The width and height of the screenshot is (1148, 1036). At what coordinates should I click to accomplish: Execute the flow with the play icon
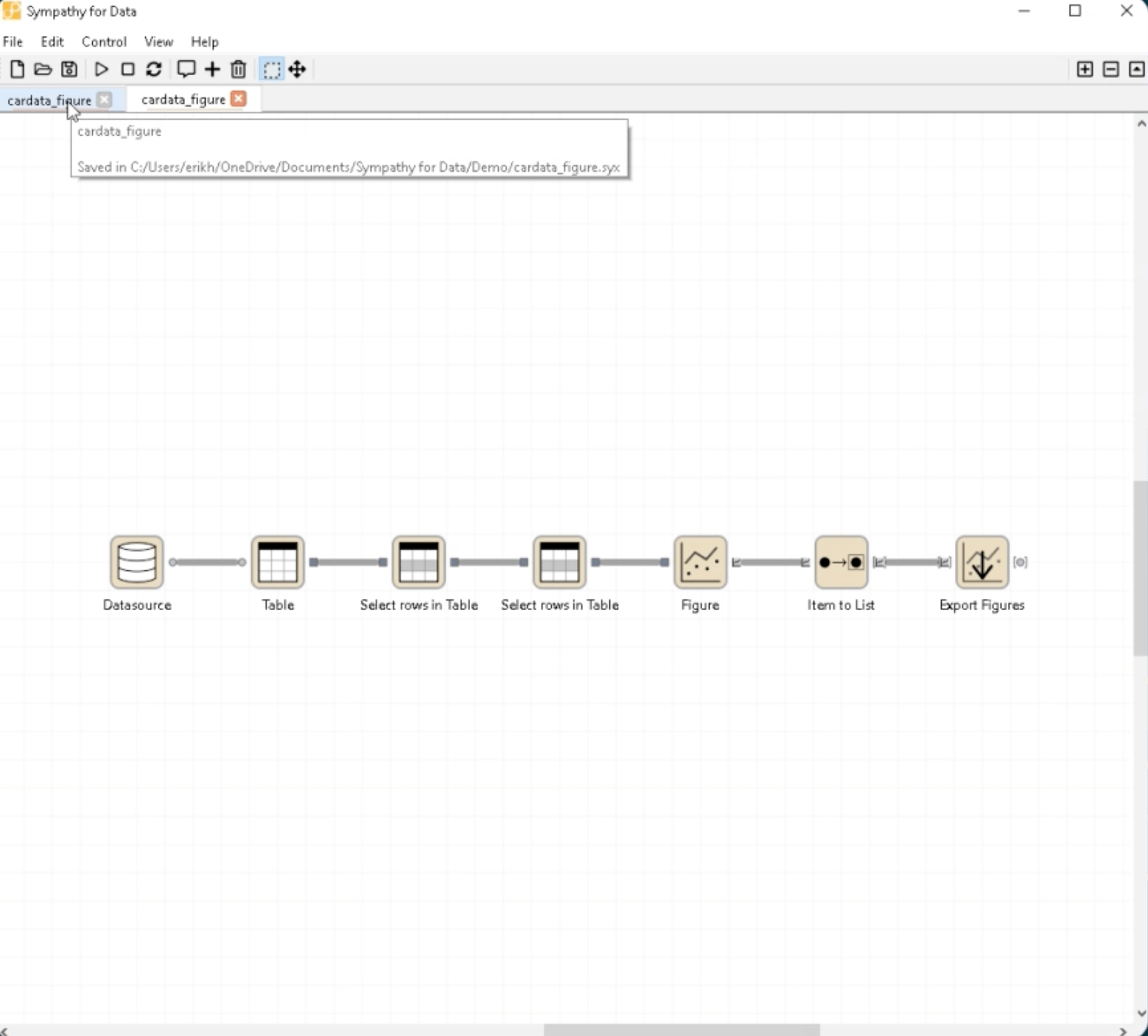click(x=102, y=69)
